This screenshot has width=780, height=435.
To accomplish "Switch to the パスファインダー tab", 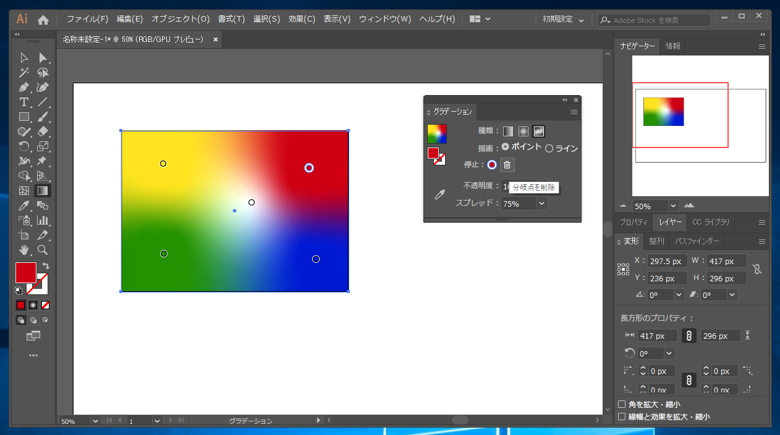I will click(x=697, y=241).
